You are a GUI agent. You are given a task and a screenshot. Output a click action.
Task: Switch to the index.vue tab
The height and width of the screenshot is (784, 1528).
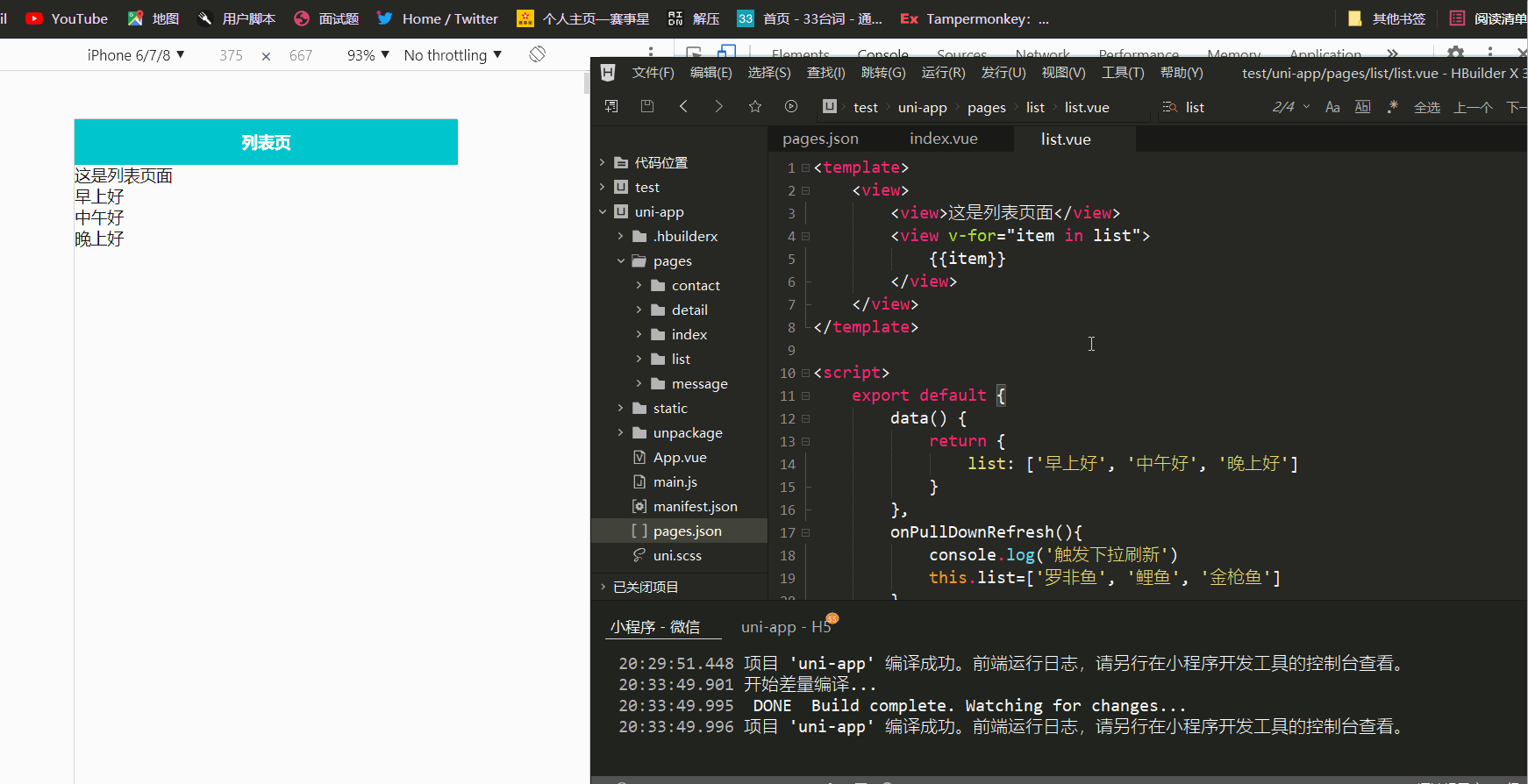tap(943, 139)
